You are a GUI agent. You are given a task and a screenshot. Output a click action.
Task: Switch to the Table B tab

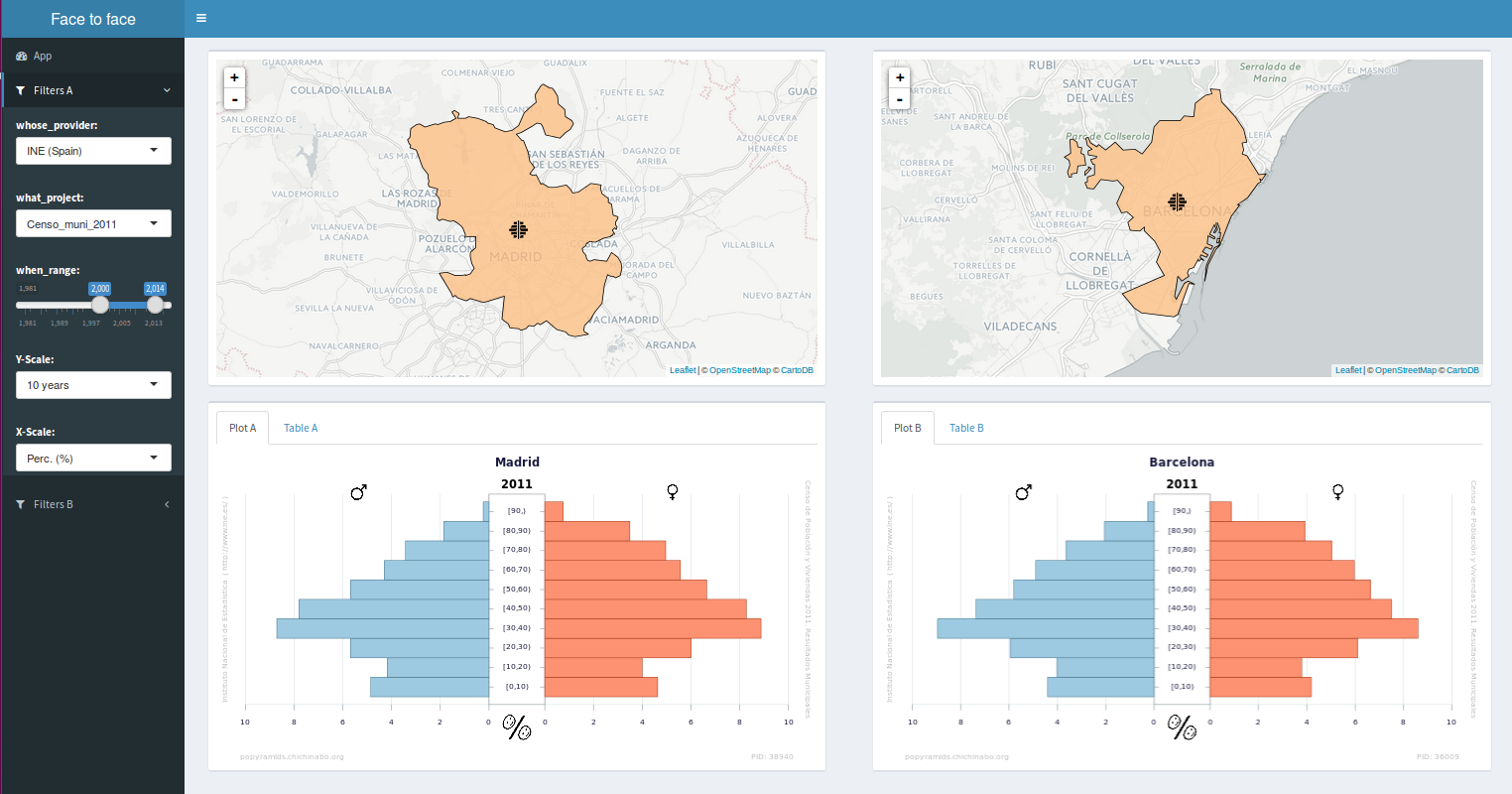(966, 428)
